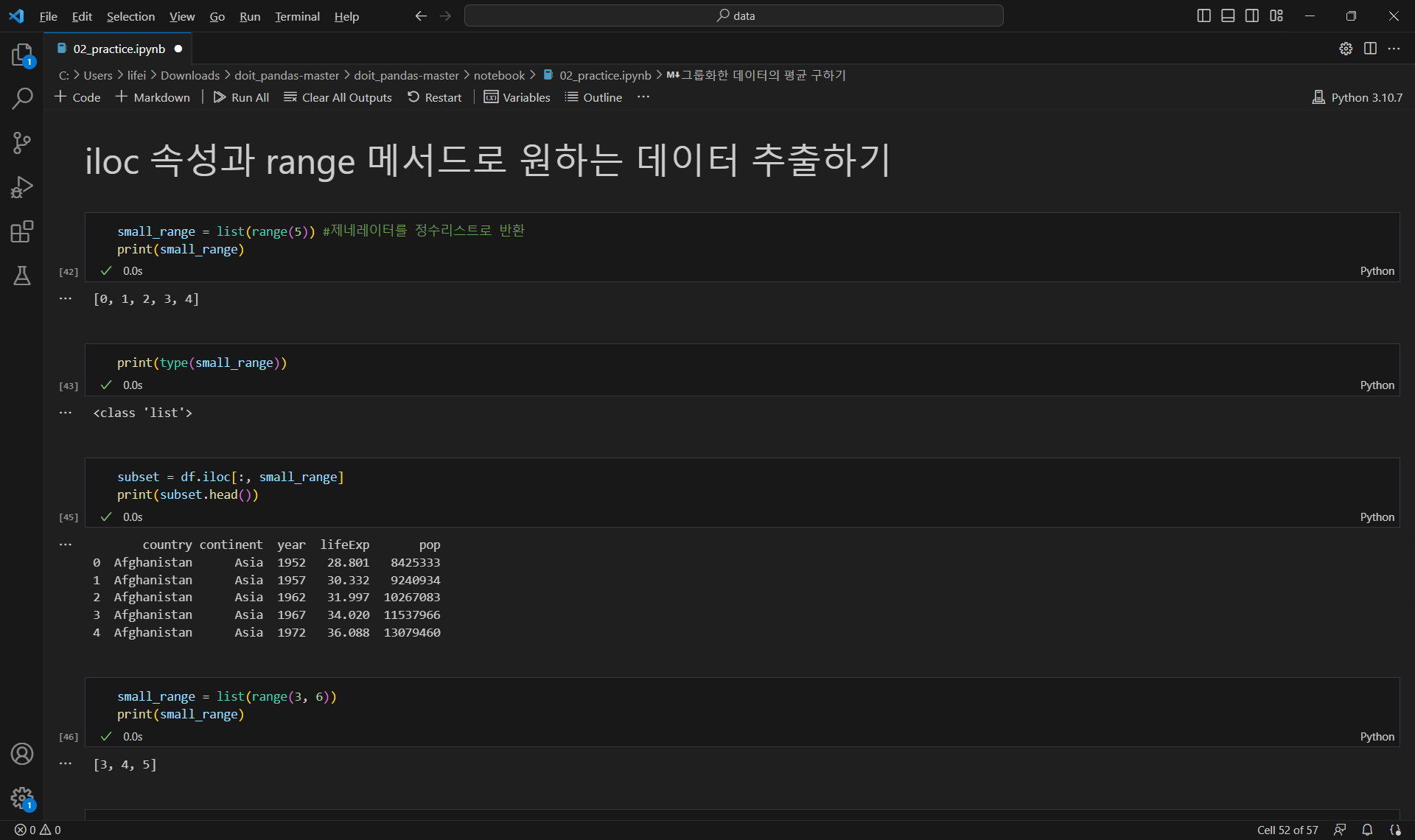The width and height of the screenshot is (1415, 840).
Task: Open notebook settings gear icon
Action: pyautogui.click(x=1346, y=49)
